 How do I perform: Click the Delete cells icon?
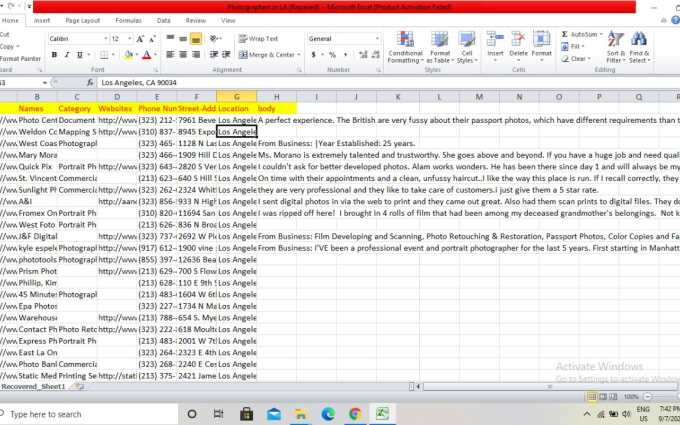coord(518,40)
